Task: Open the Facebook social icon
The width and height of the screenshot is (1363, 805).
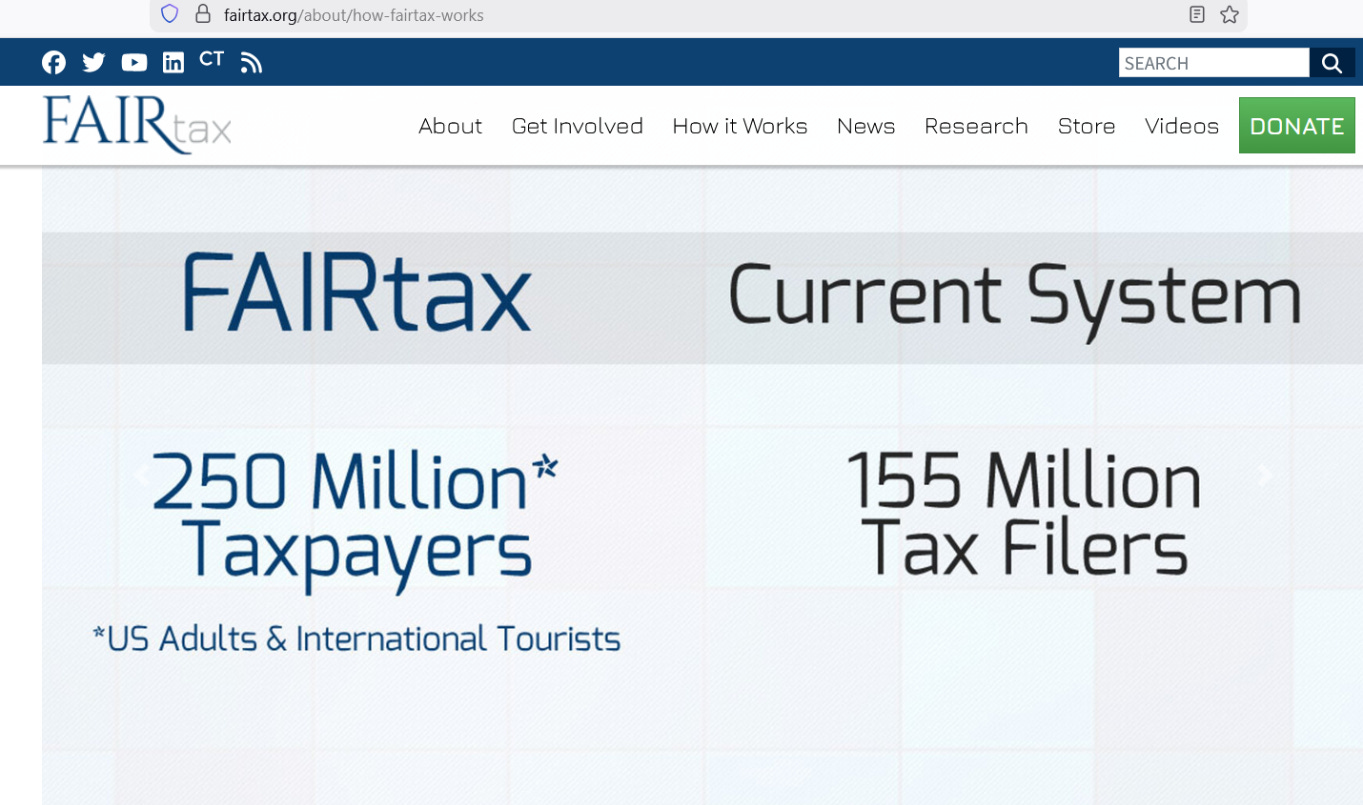Action: pos(54,63)
